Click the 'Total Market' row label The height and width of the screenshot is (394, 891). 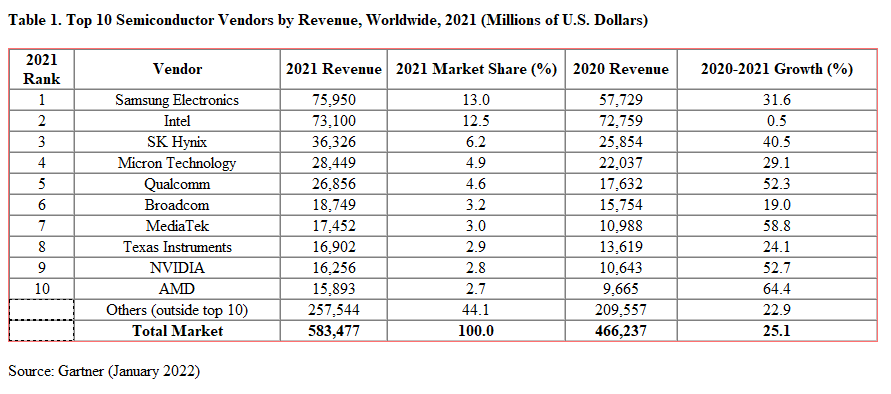(177, 331)
